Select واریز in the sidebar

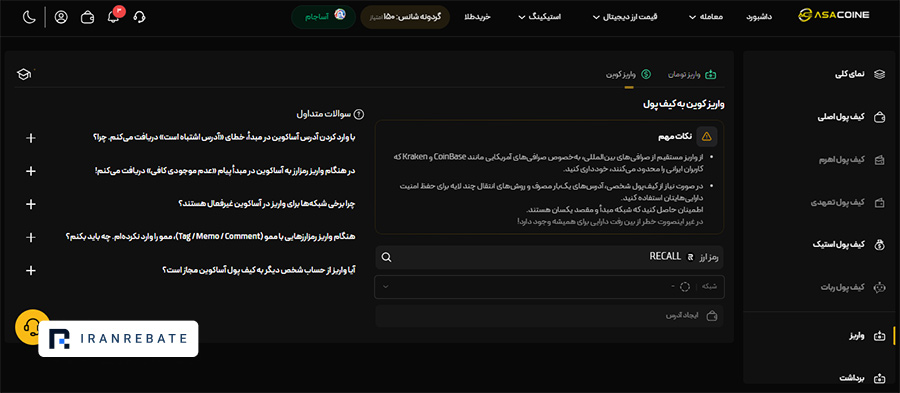[x=868, y=336]
